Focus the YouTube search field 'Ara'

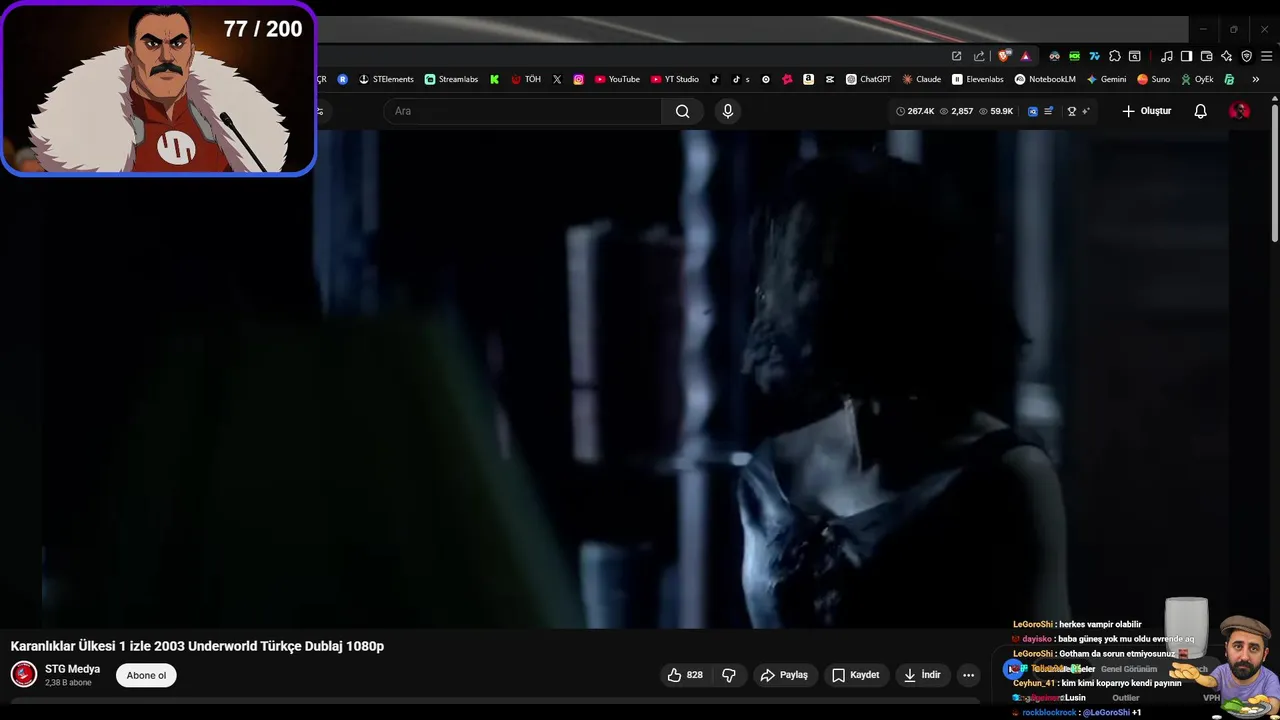522,111
